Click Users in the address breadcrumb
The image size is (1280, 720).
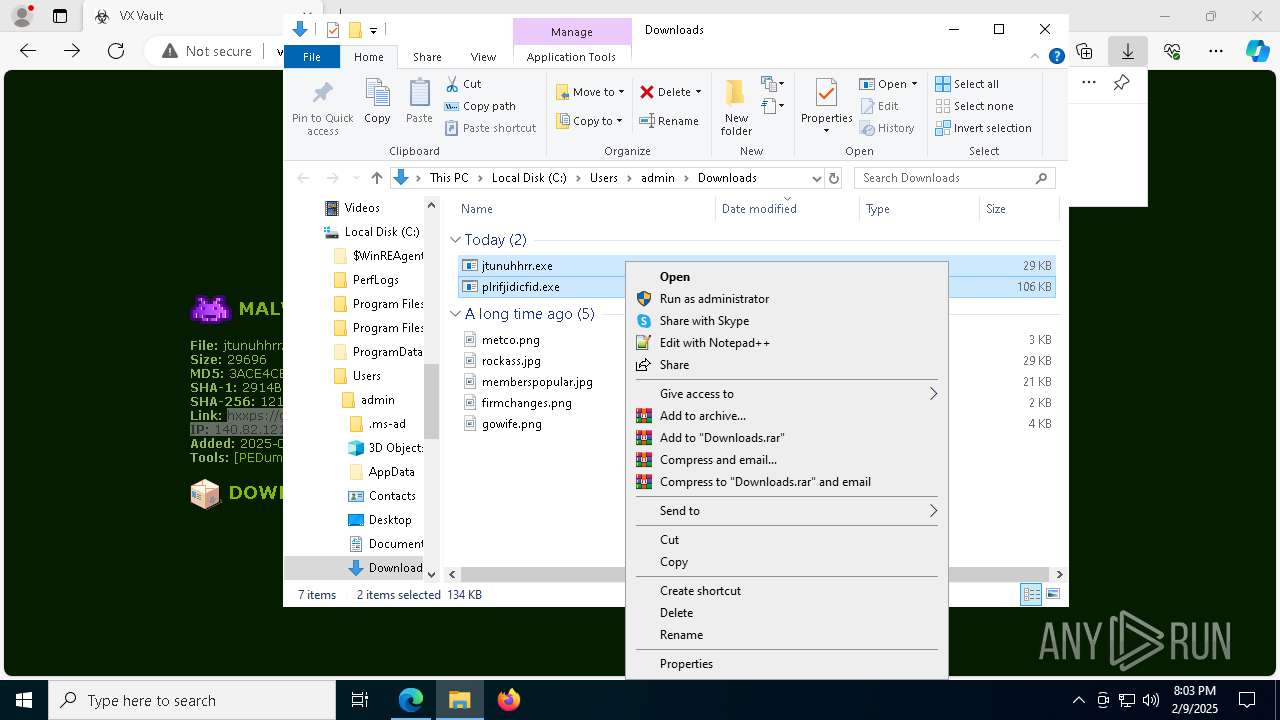(603, 178)
